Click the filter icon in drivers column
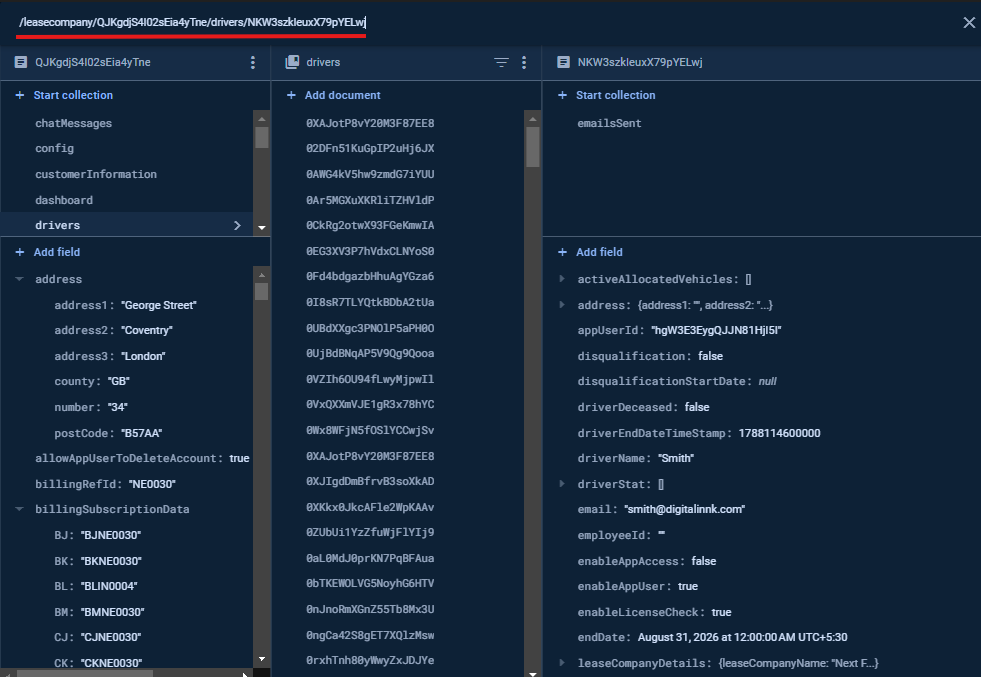The width and height of the screenshot is (981, 677). 501,62
